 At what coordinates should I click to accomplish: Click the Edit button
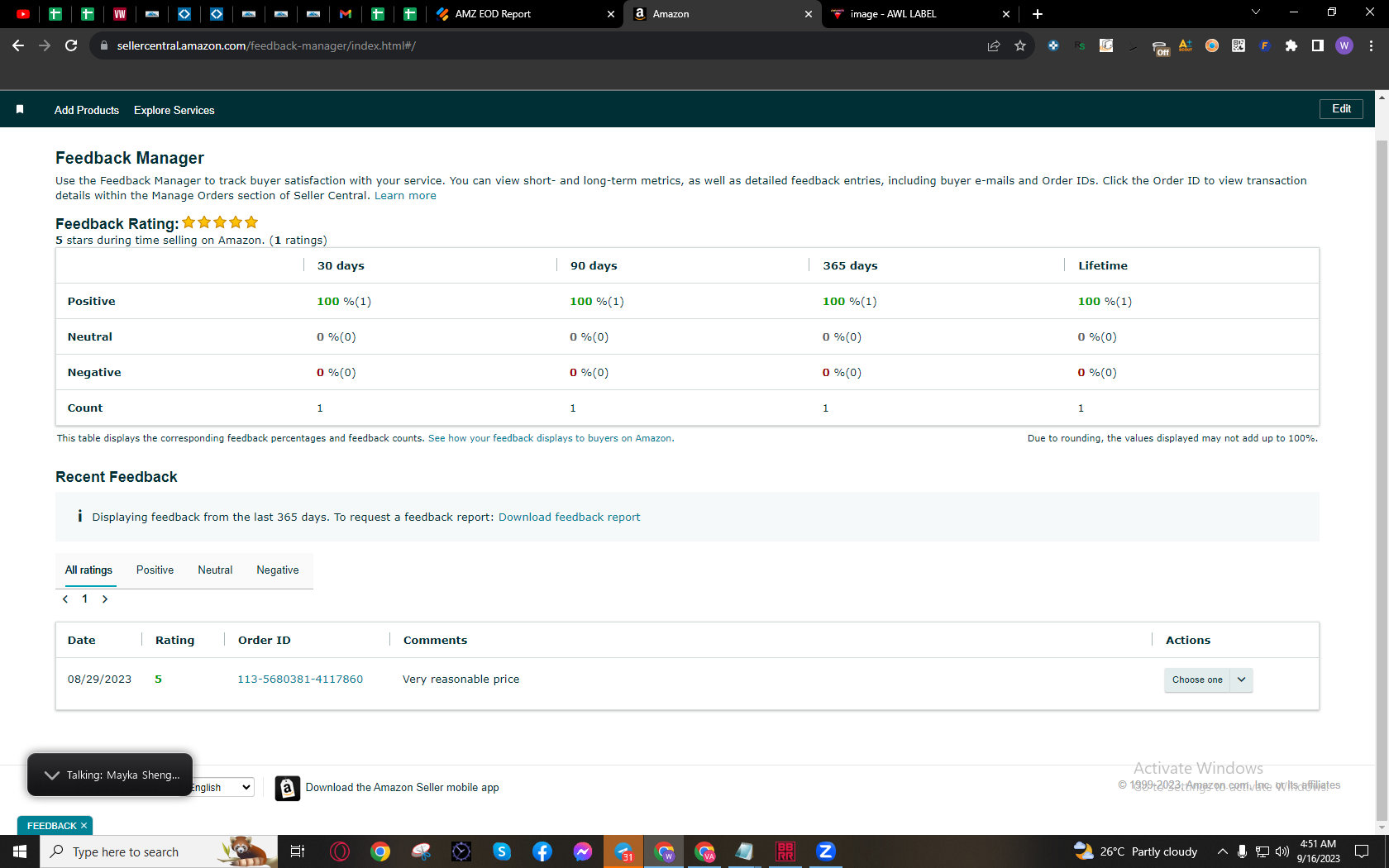(x=1341, y=109)
